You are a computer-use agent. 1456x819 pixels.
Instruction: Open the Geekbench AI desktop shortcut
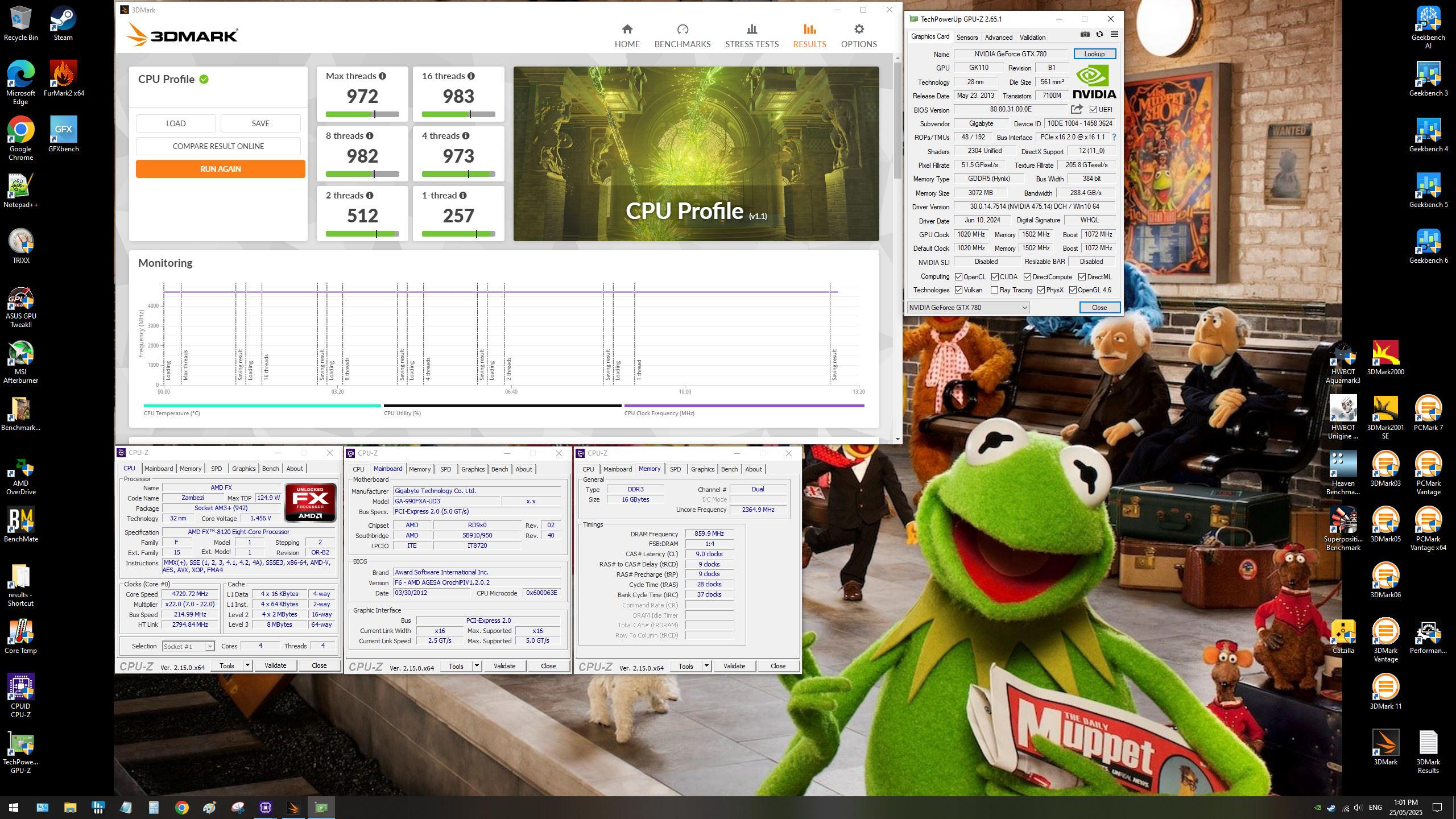pyautogui.click(x=1428, y=27)
